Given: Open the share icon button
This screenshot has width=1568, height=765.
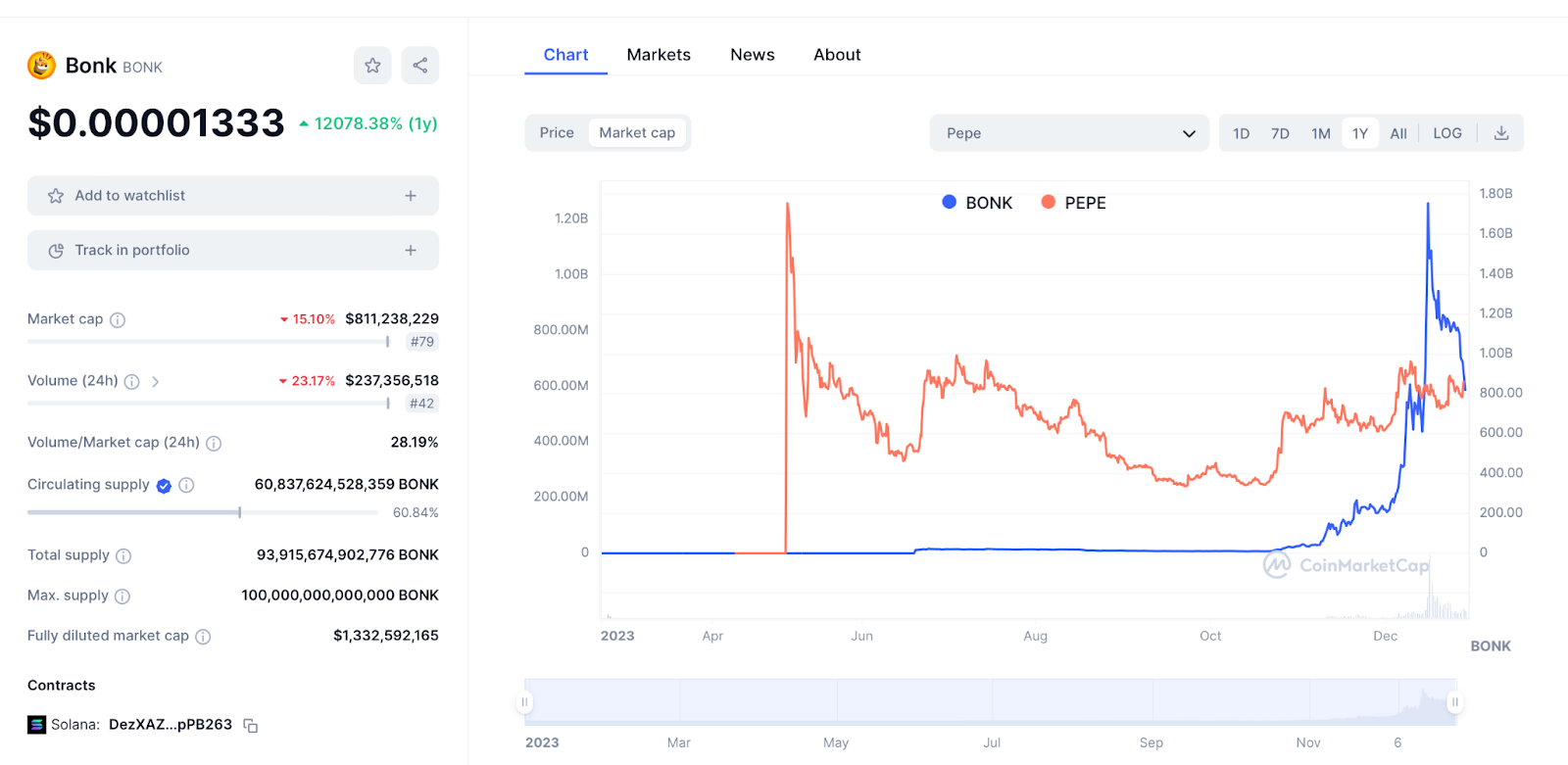Looking at the screenshot, I should [420, 66].
